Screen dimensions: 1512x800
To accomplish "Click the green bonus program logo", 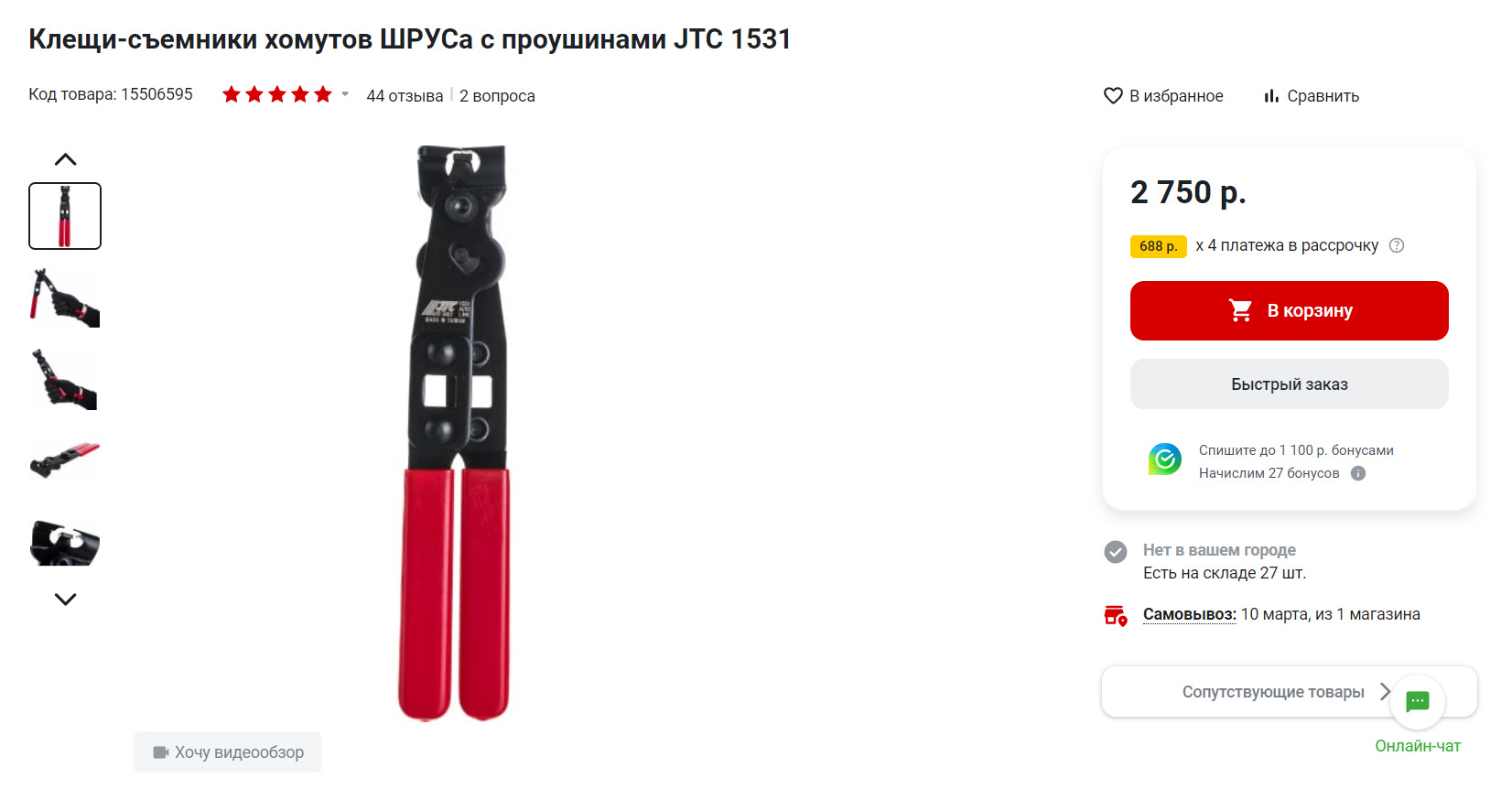I will point(1165,459).
